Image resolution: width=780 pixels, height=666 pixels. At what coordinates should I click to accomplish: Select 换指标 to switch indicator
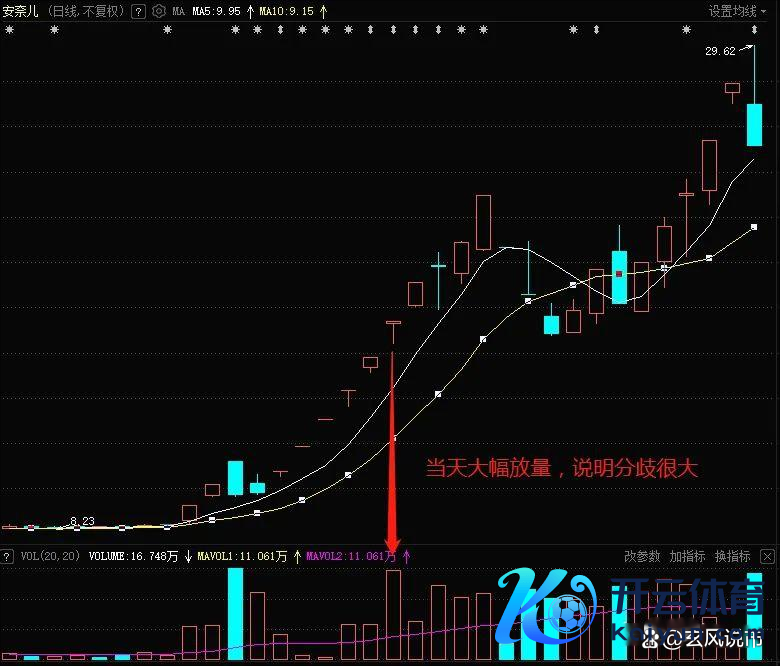732,556
